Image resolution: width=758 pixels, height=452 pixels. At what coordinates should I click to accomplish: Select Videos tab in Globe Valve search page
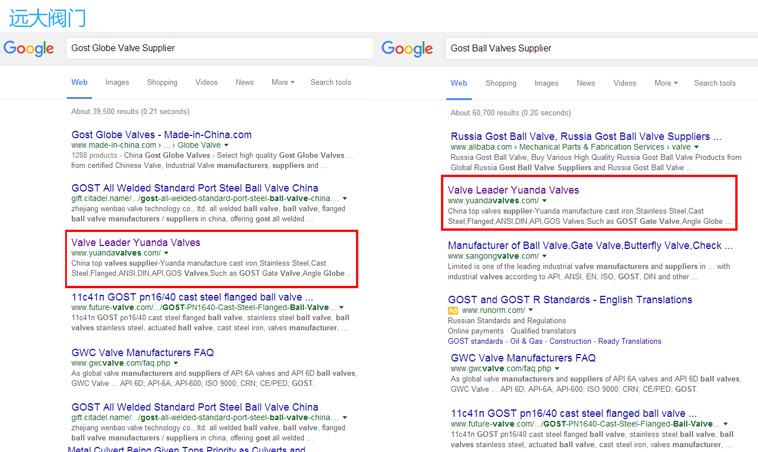[x=206, y=82]
